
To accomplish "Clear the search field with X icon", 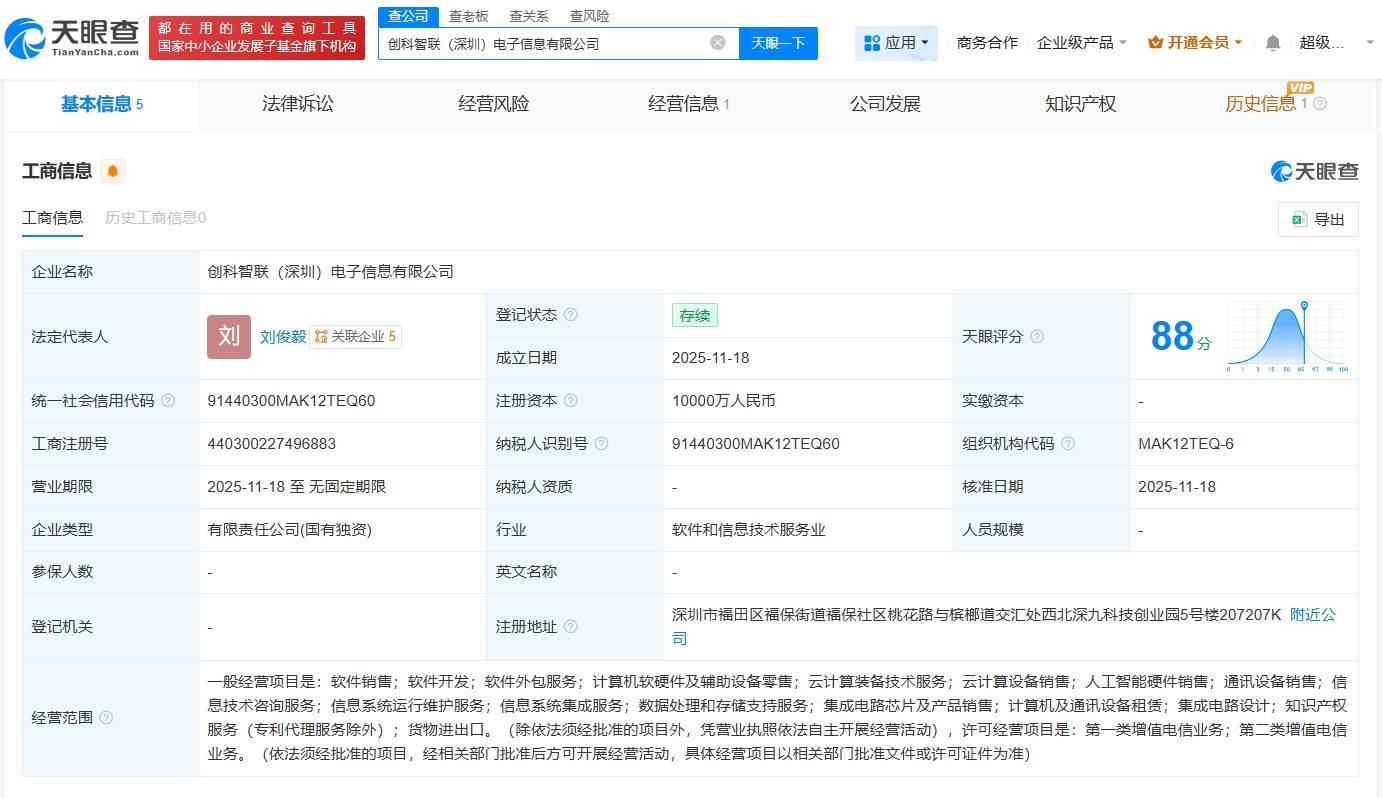I will (717, 43).
